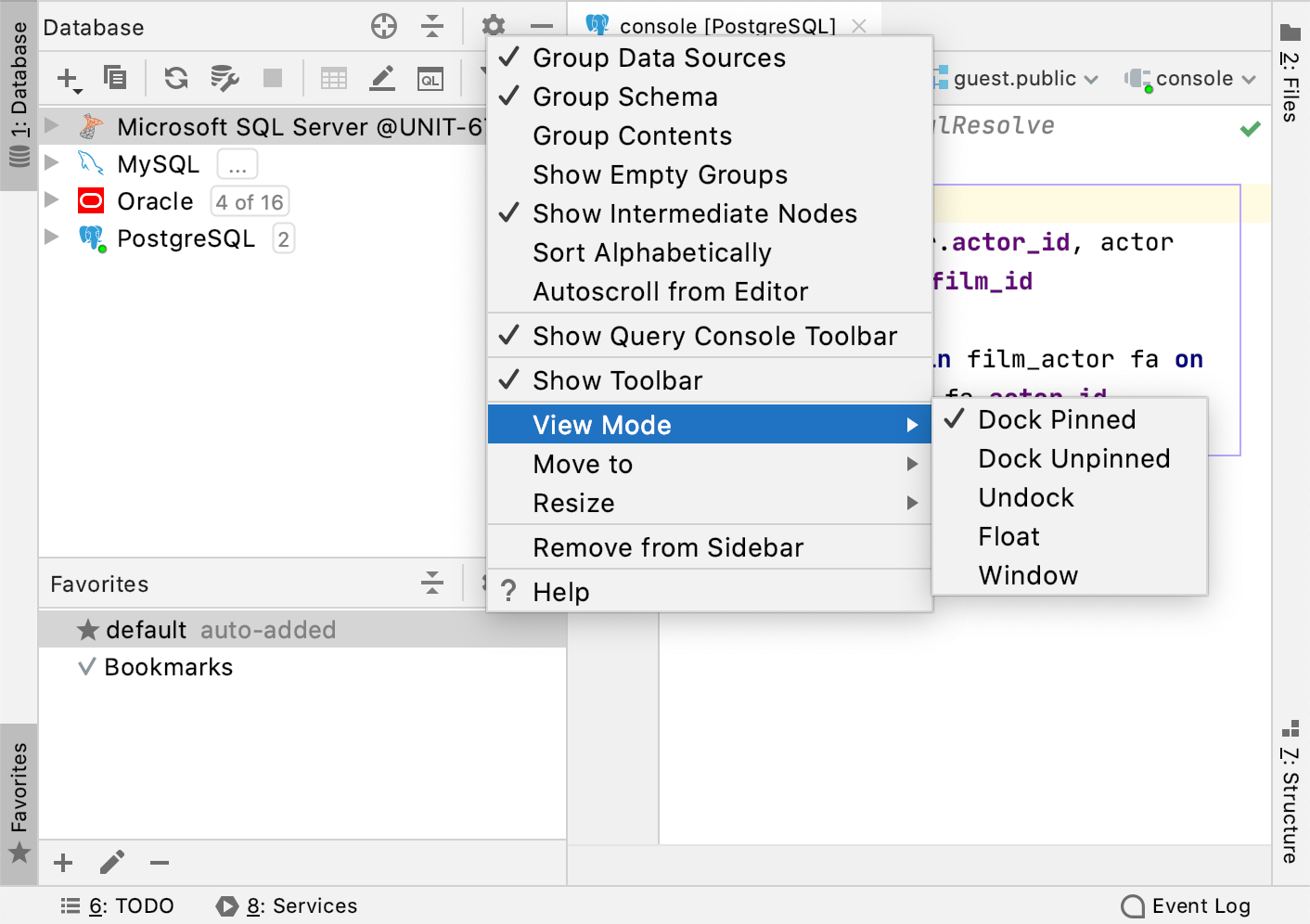
Task: Click the green checkmark in editor corner
Action: [1251, 128]
